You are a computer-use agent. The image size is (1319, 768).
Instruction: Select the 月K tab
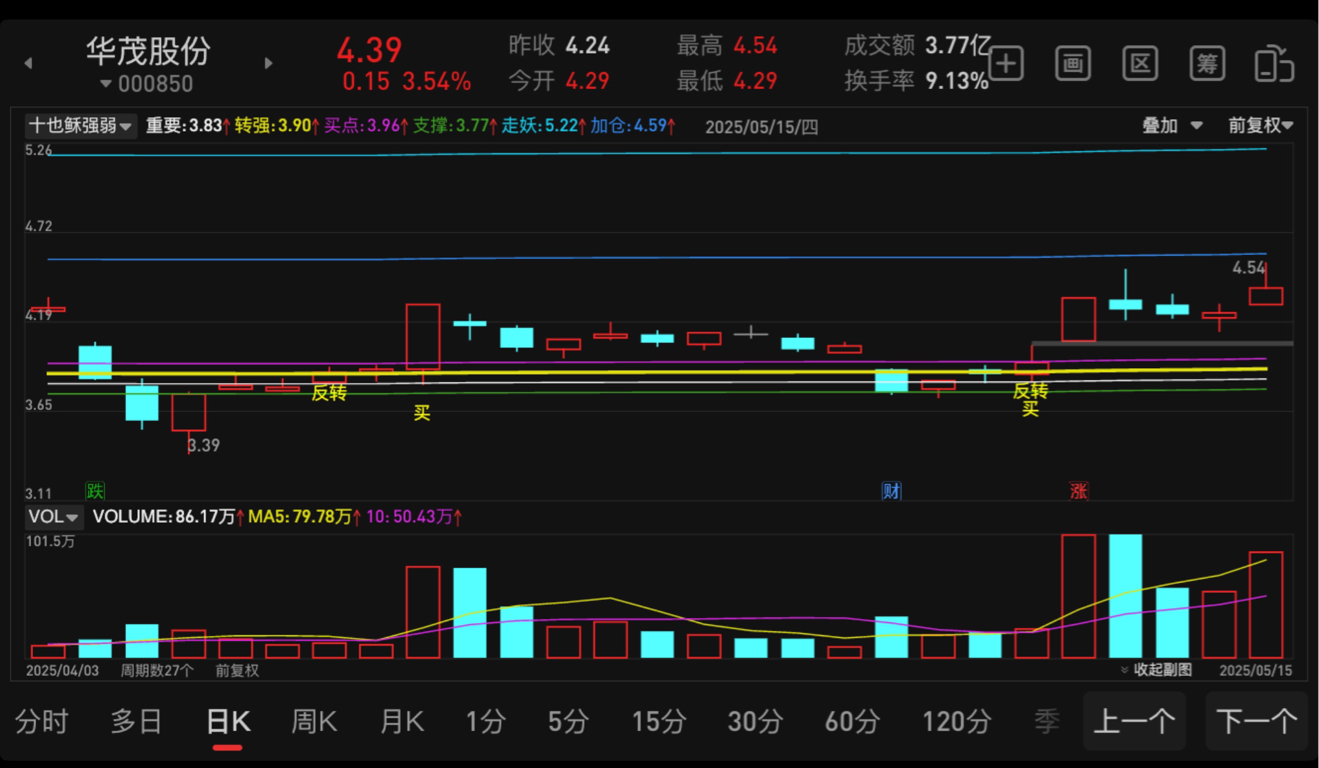point(402,721)
